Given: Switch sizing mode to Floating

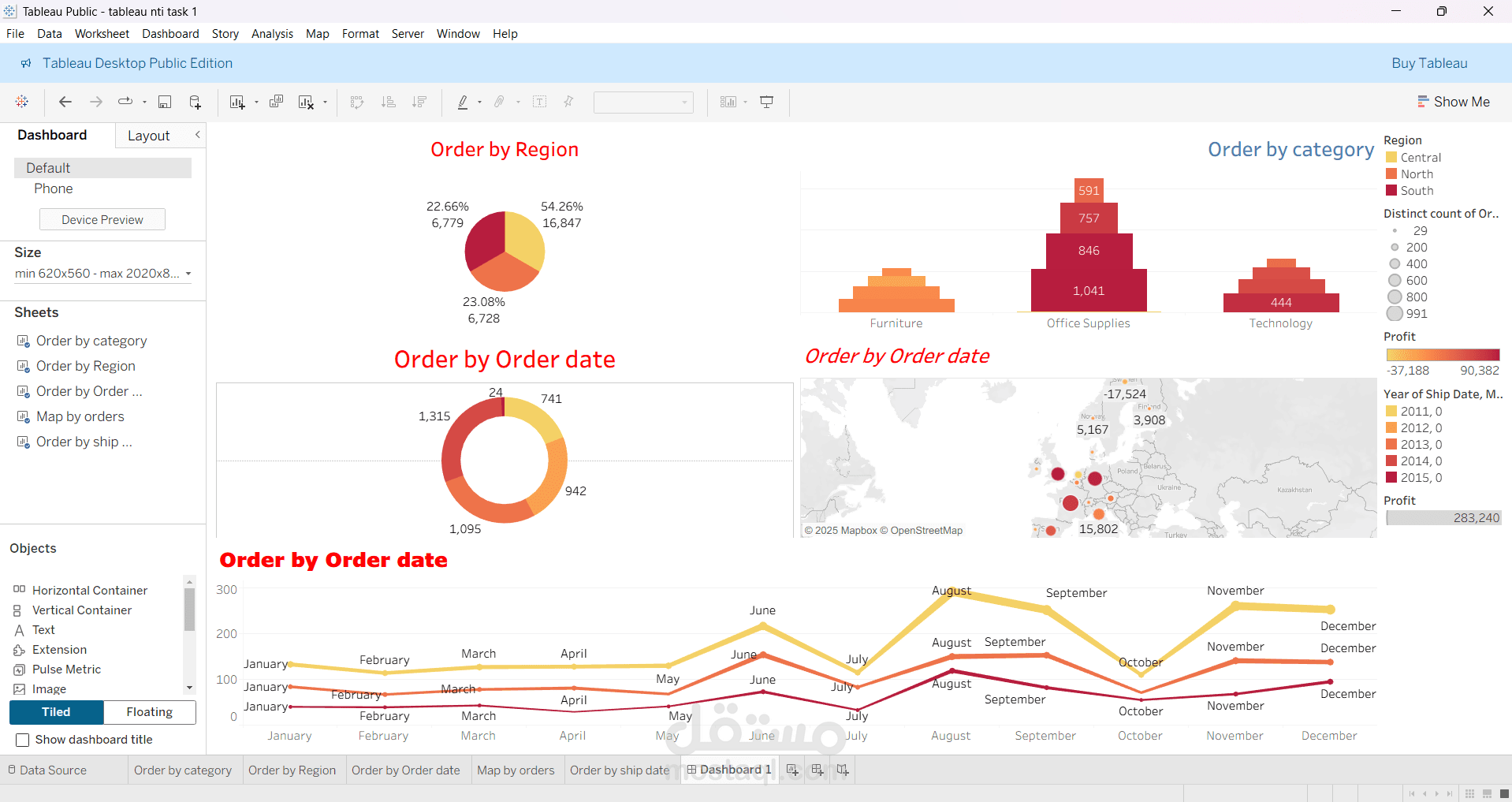Looking at the screenshot, I should tap(149, 712).
